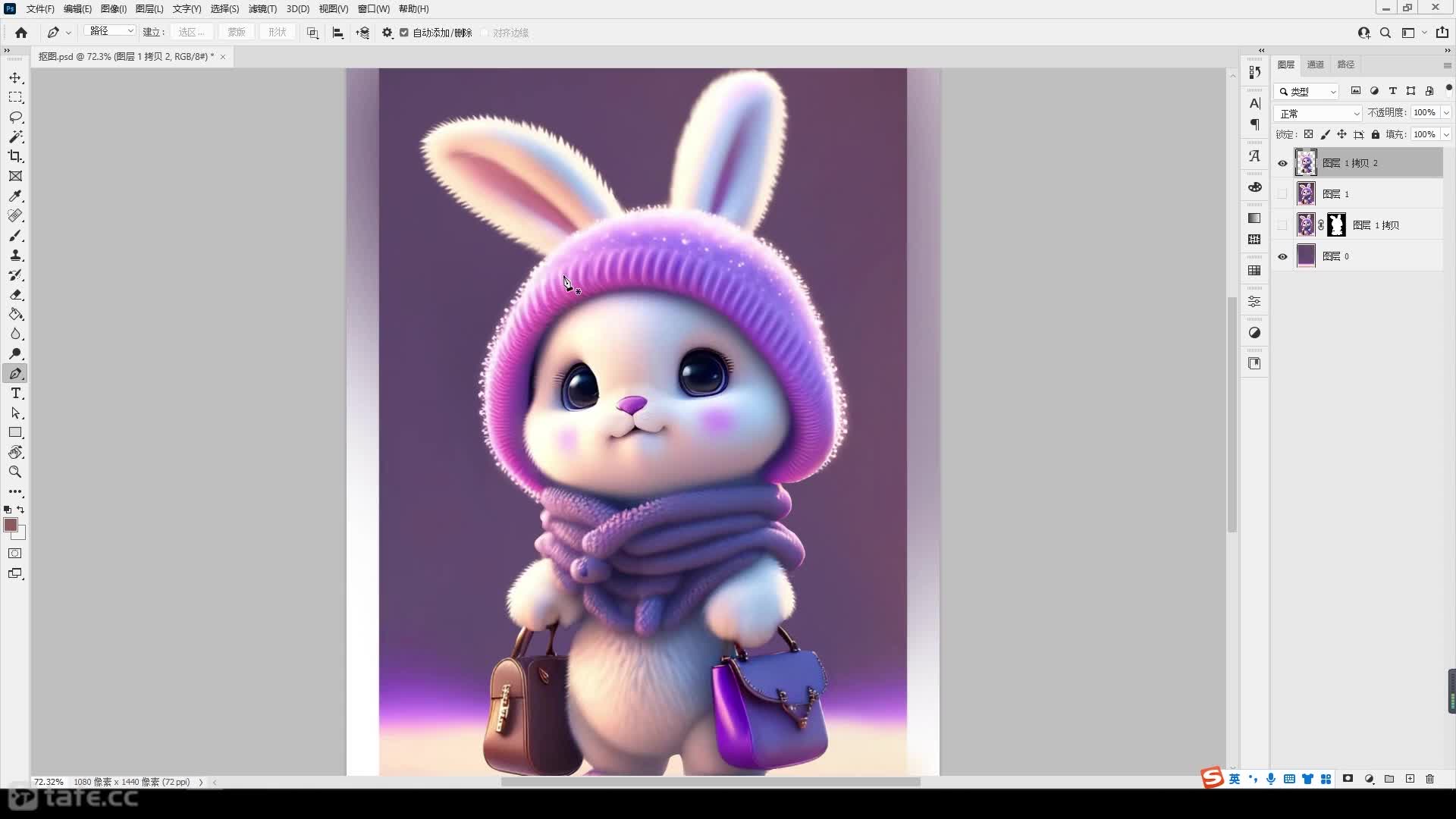Expand the status bar info arrow

[201, 782]
